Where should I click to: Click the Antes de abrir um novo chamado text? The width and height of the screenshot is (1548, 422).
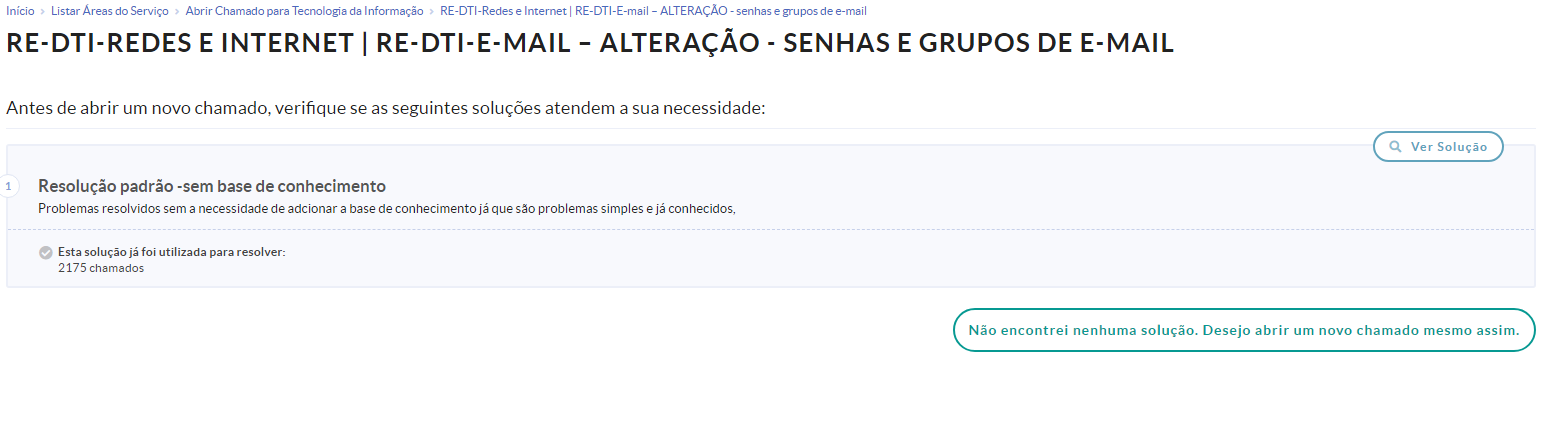tap(385, 108)
